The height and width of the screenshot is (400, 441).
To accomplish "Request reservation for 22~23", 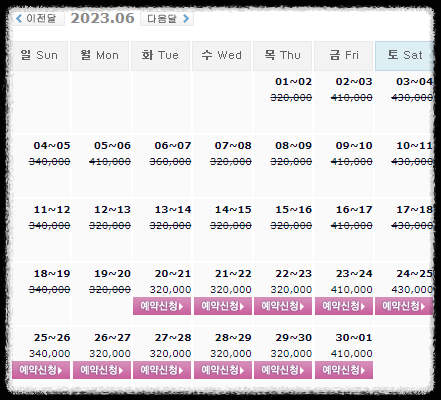I will point(283,306).
